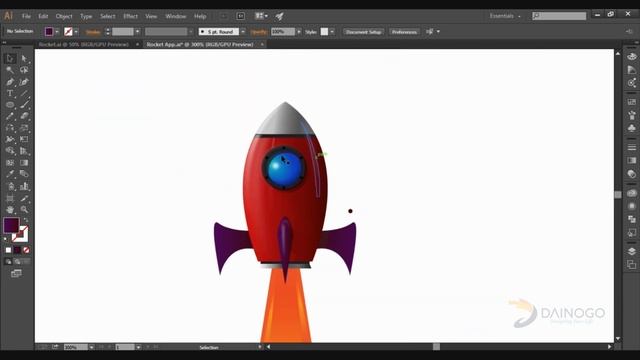Click the GPU Performance rocket icon

point(280,16)
